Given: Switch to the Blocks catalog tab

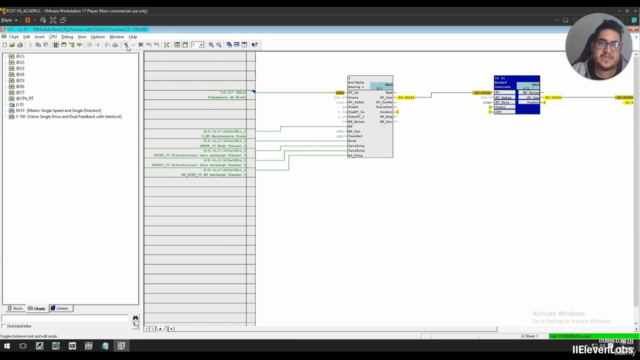Looking at the screenshot, I should (15, 308).
